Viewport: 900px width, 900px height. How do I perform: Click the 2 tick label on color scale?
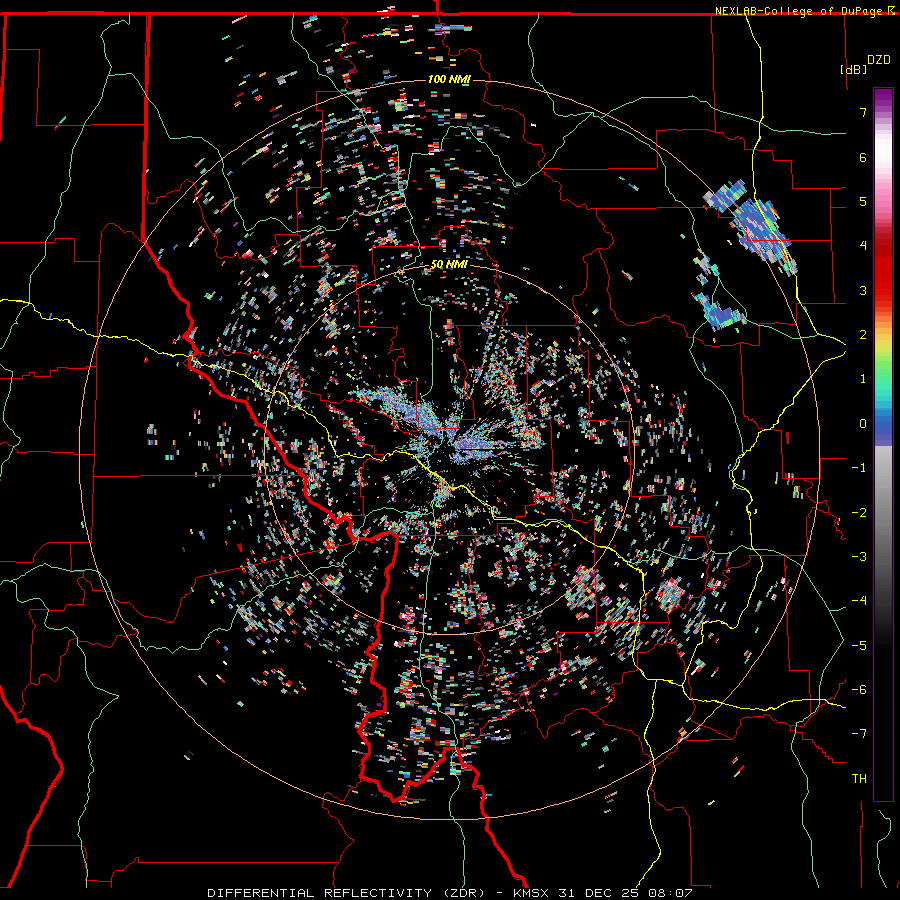863,335
